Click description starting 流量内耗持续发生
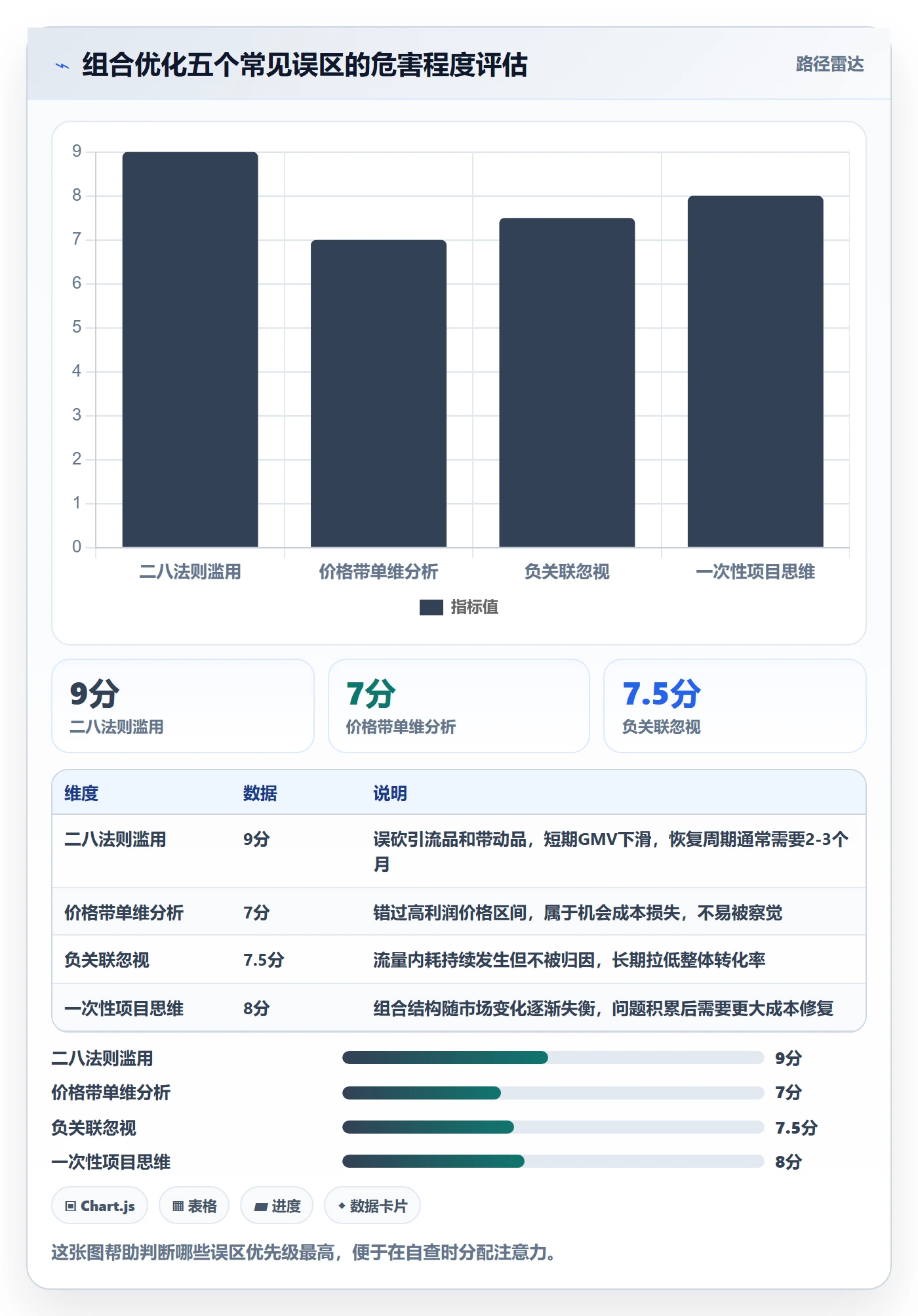 point(569,960)
